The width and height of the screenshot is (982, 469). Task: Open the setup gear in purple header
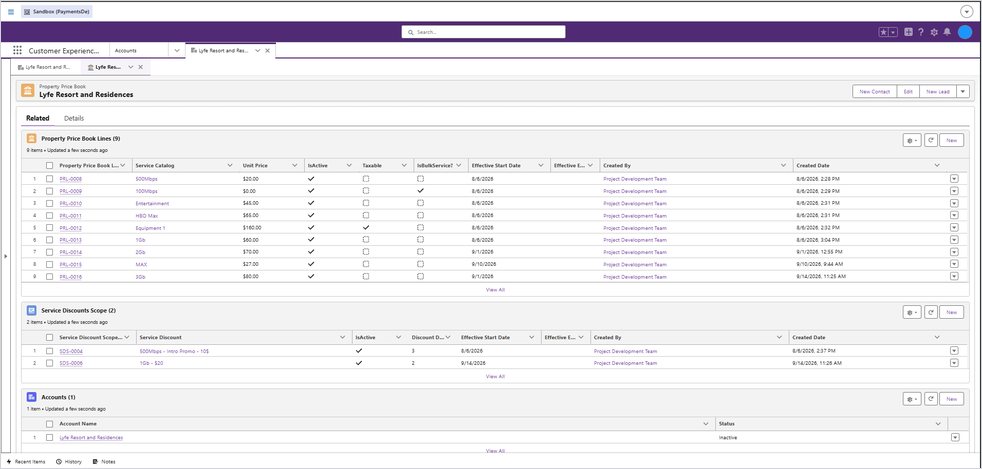click(934, 33)
